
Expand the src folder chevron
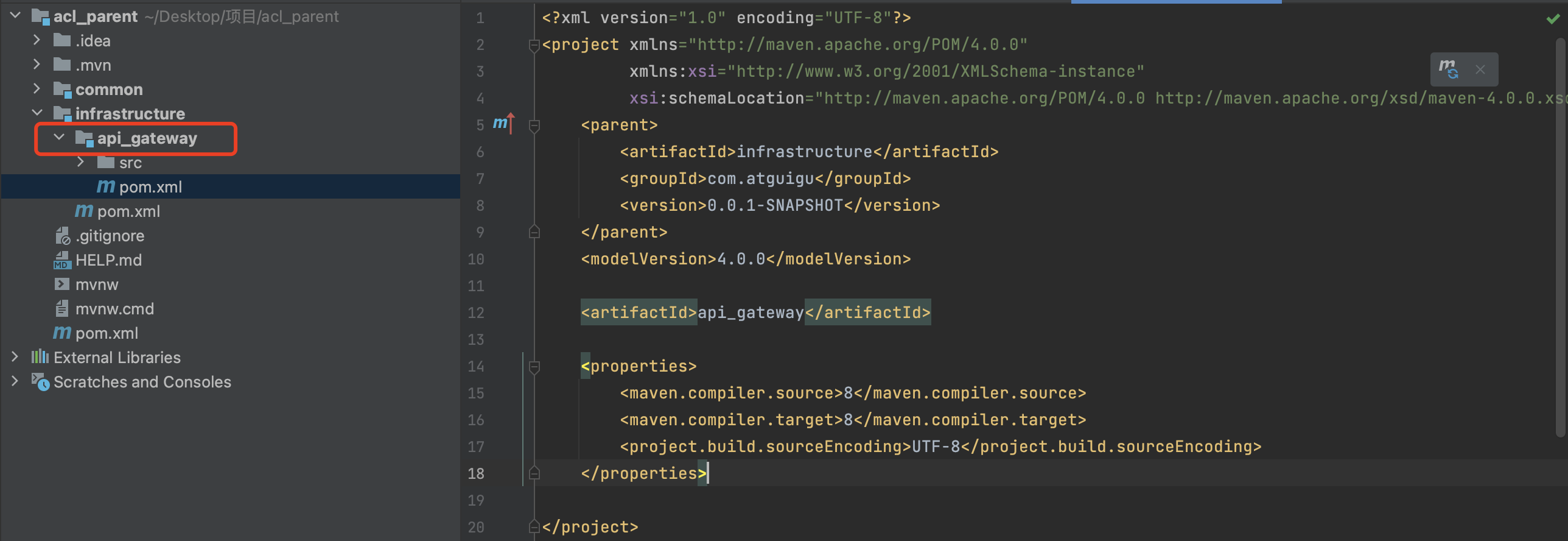[x=80, y=163]
